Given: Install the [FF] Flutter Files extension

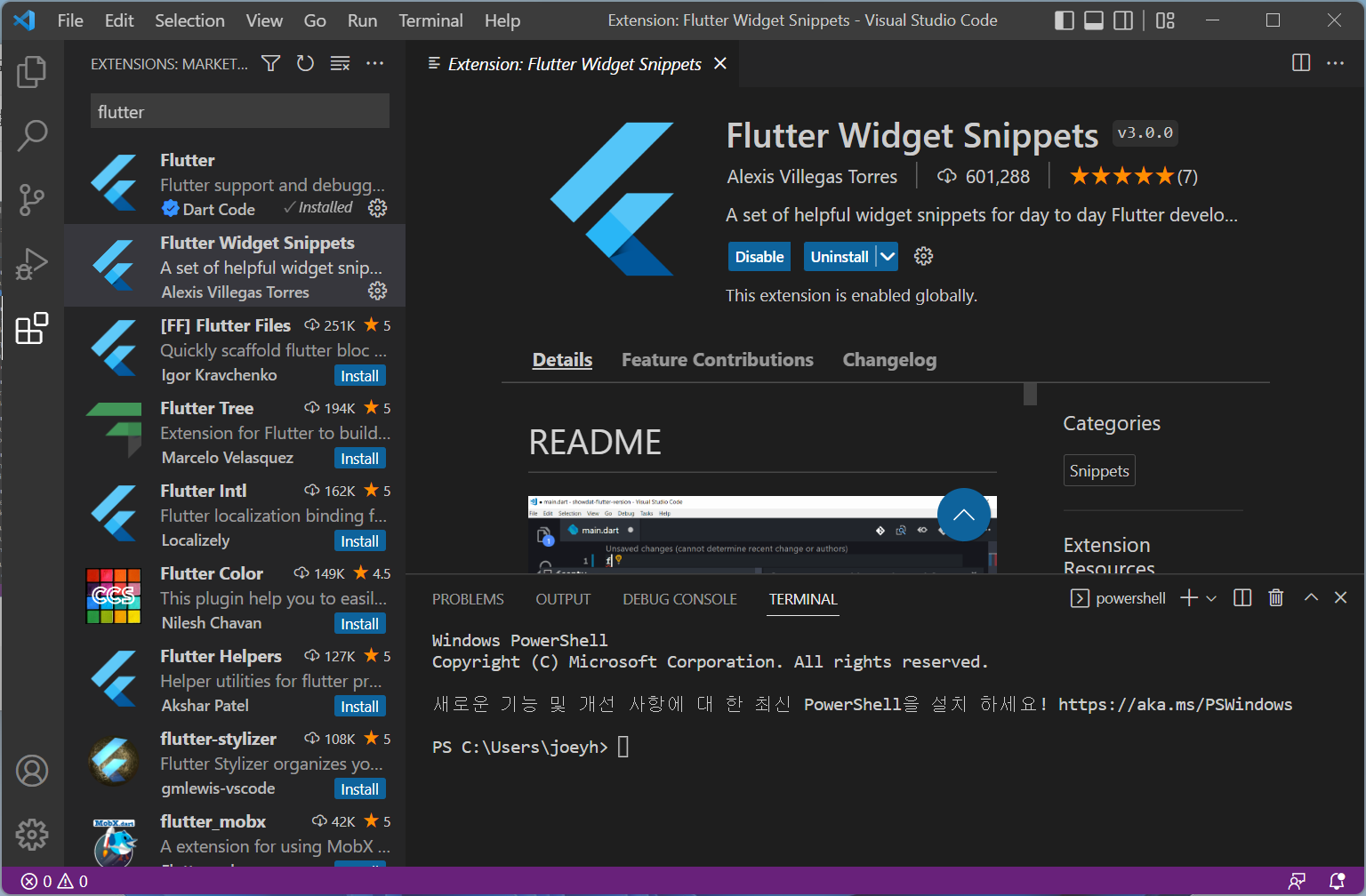Looking at the screenshot, I should 359,376.
